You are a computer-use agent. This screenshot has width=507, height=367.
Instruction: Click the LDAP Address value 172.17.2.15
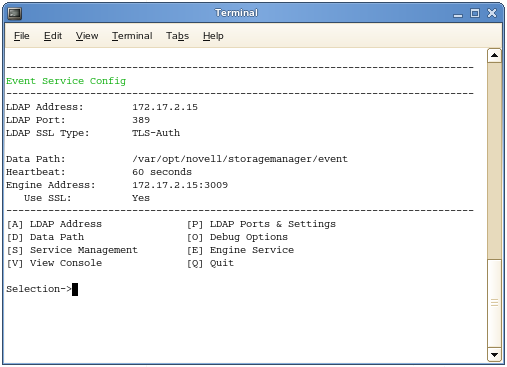coord(165,107)
